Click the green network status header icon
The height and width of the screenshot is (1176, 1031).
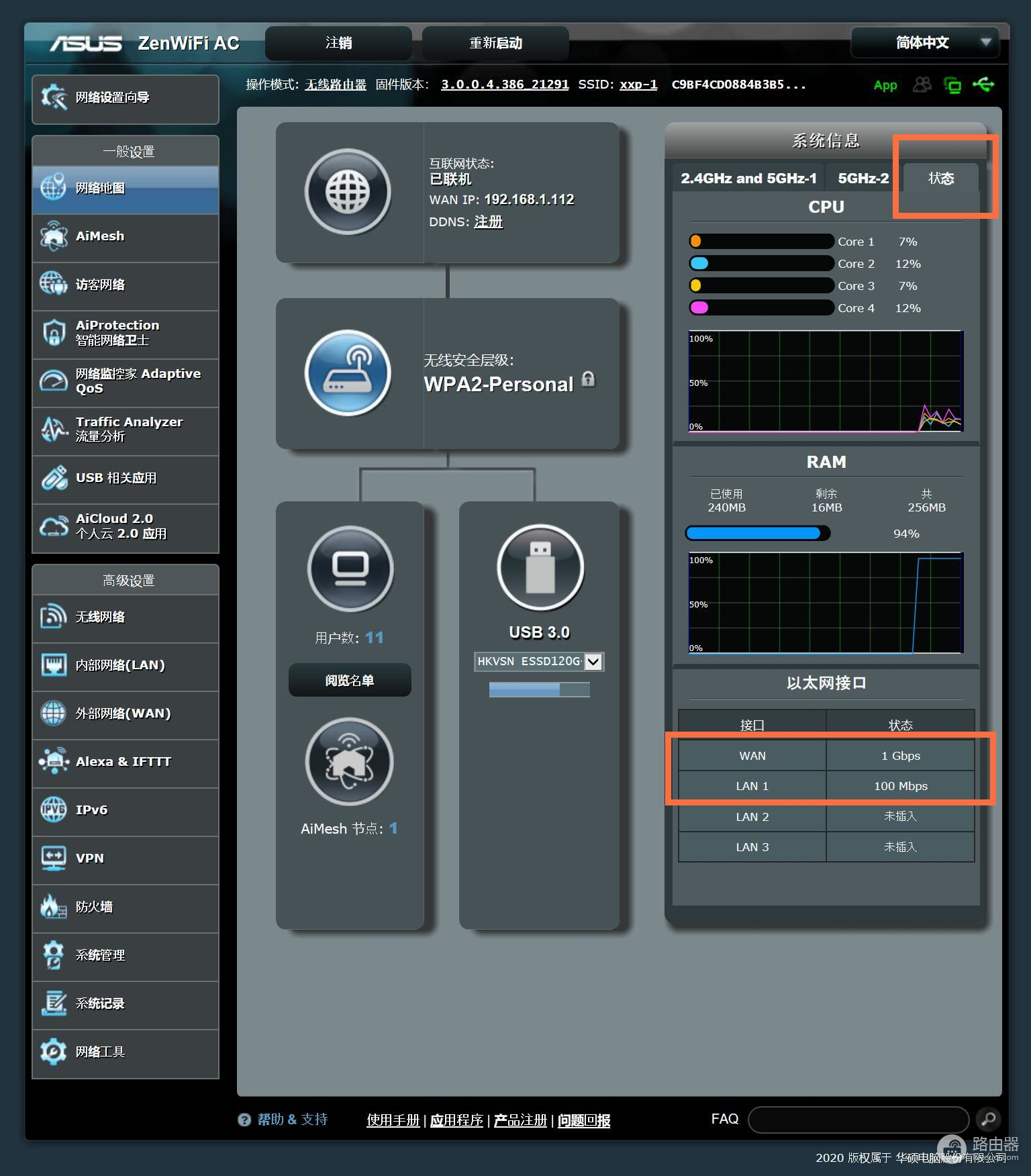point(952,85)
